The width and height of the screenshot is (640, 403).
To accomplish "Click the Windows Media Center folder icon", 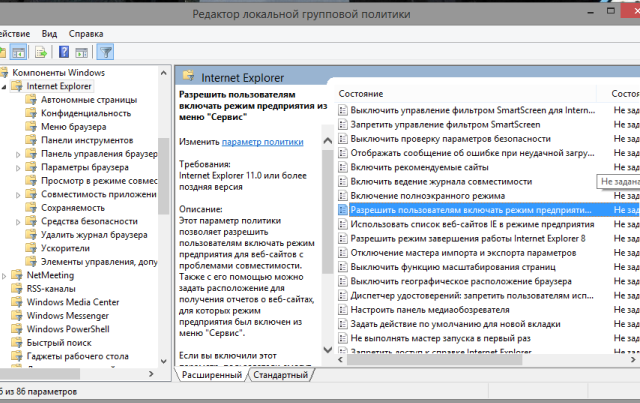I will coord(17,302).
